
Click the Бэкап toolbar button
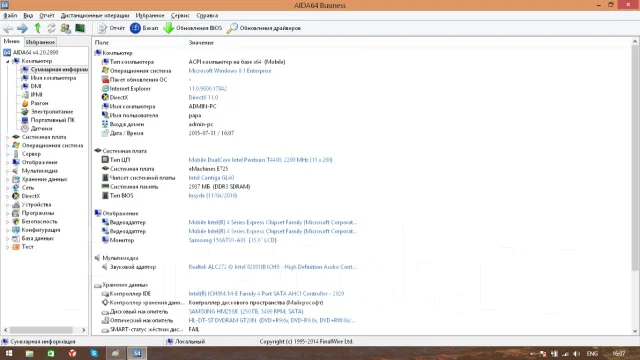[144, 28]
